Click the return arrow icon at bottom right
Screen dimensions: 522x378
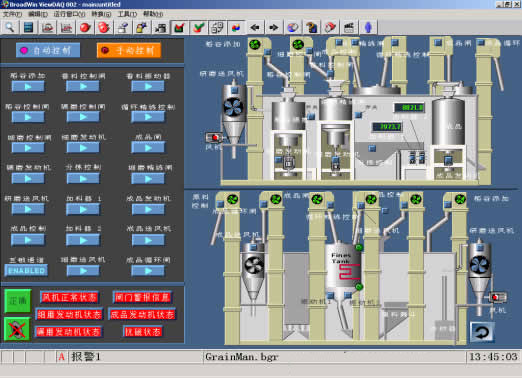coord(482,332)
